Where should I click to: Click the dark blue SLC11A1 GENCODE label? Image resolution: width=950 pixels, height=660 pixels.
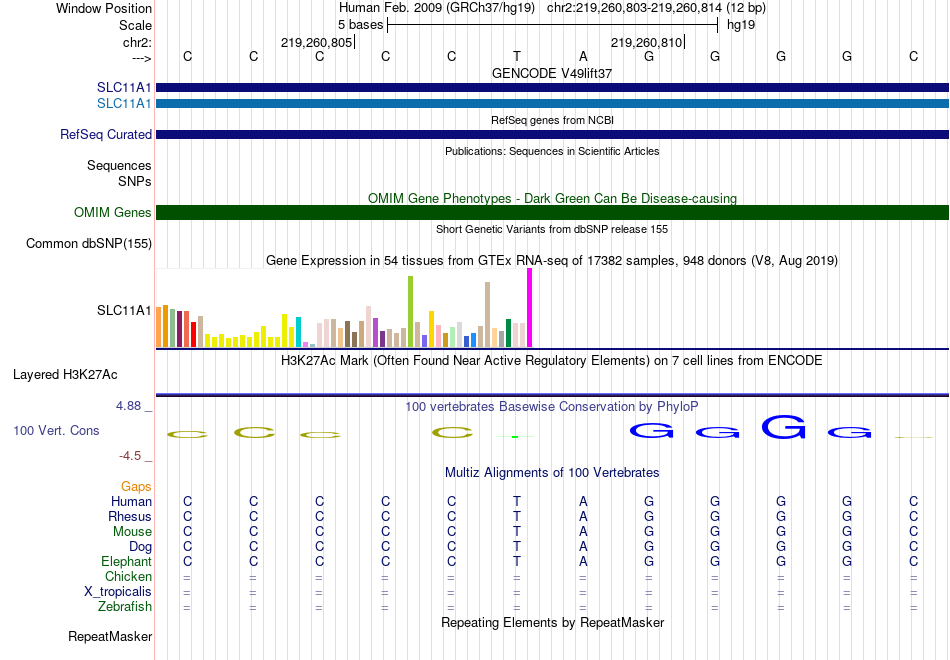click(124, 88)
